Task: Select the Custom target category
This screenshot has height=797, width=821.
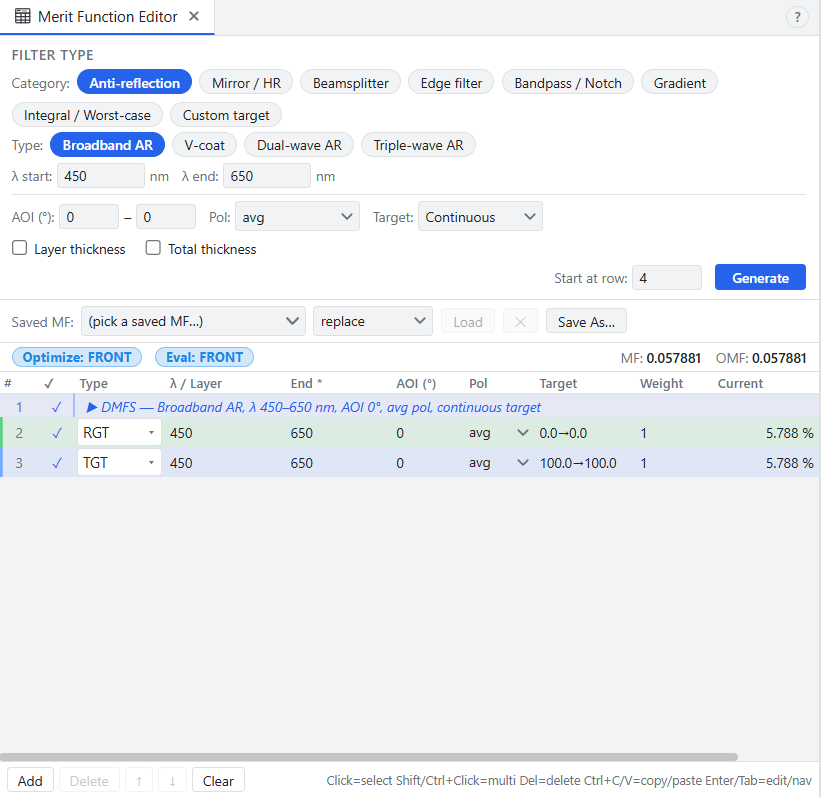Action: pos(226,115)
